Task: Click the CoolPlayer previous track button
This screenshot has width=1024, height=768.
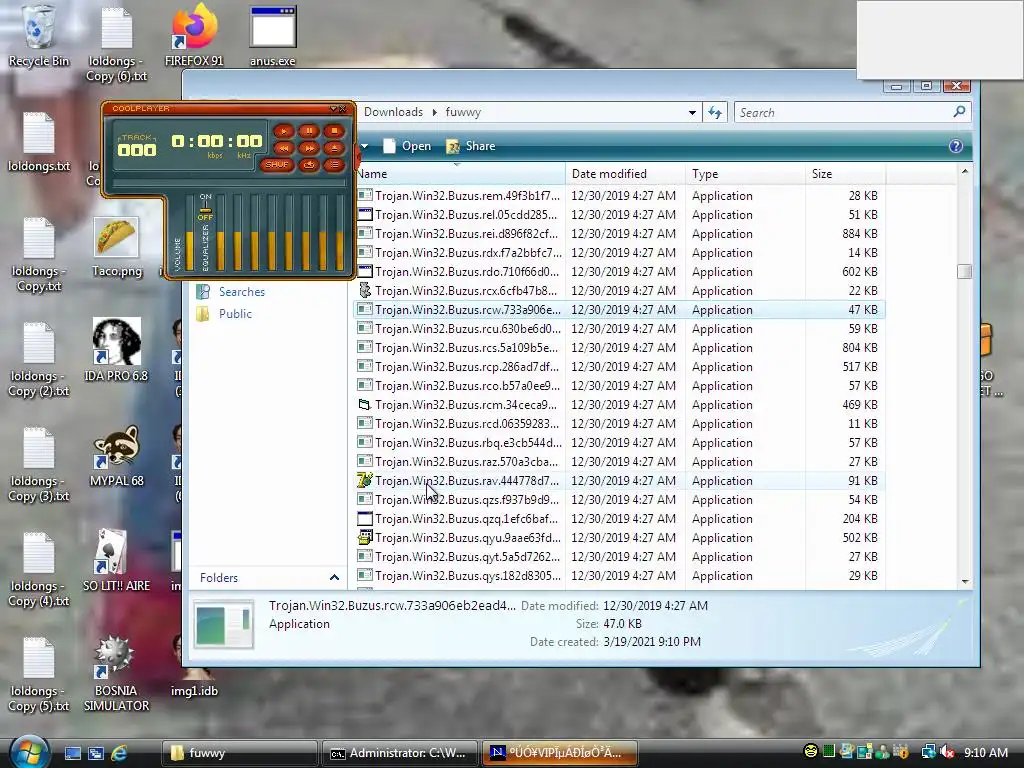Action: [x=283, y=148]
